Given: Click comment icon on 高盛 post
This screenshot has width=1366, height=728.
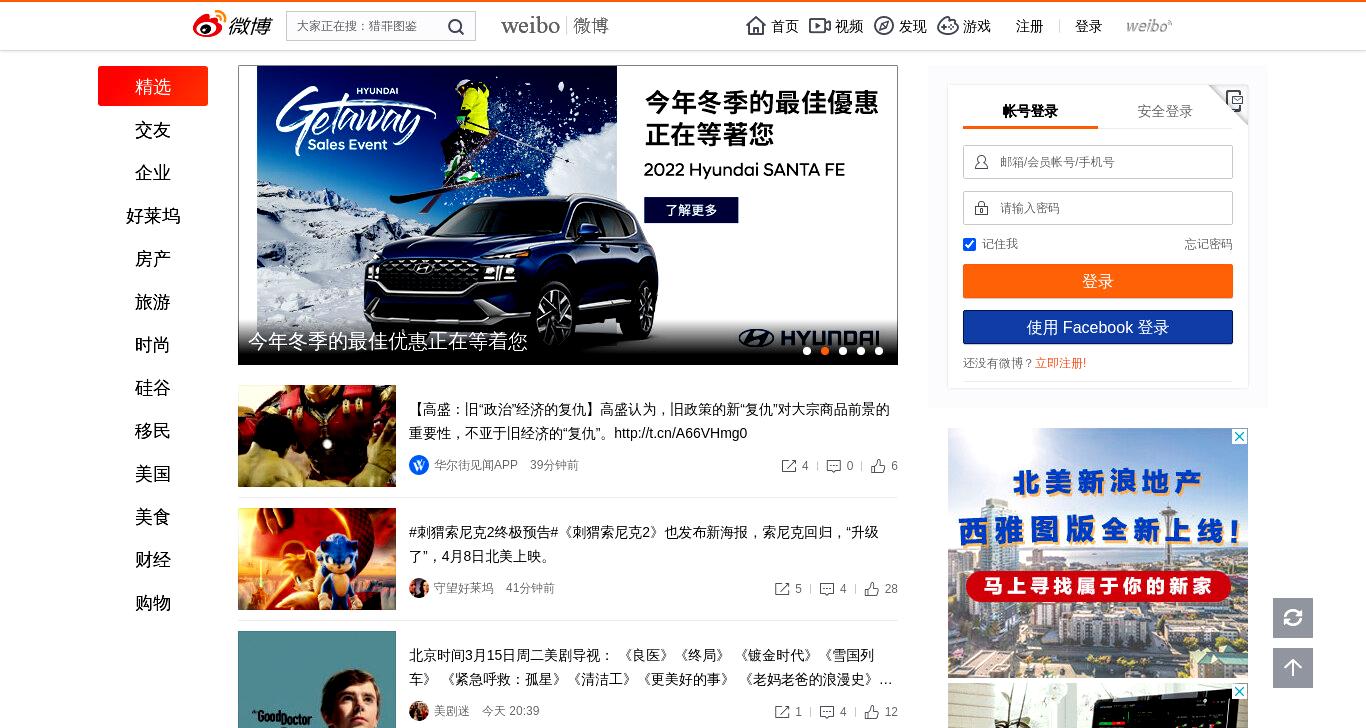Looking at the screenshot, I should click(834, 466).
